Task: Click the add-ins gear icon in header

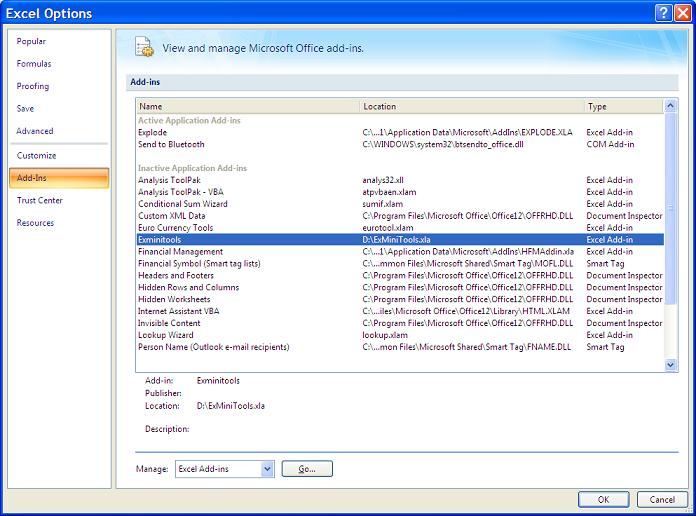Action: [x=144, y=47]
